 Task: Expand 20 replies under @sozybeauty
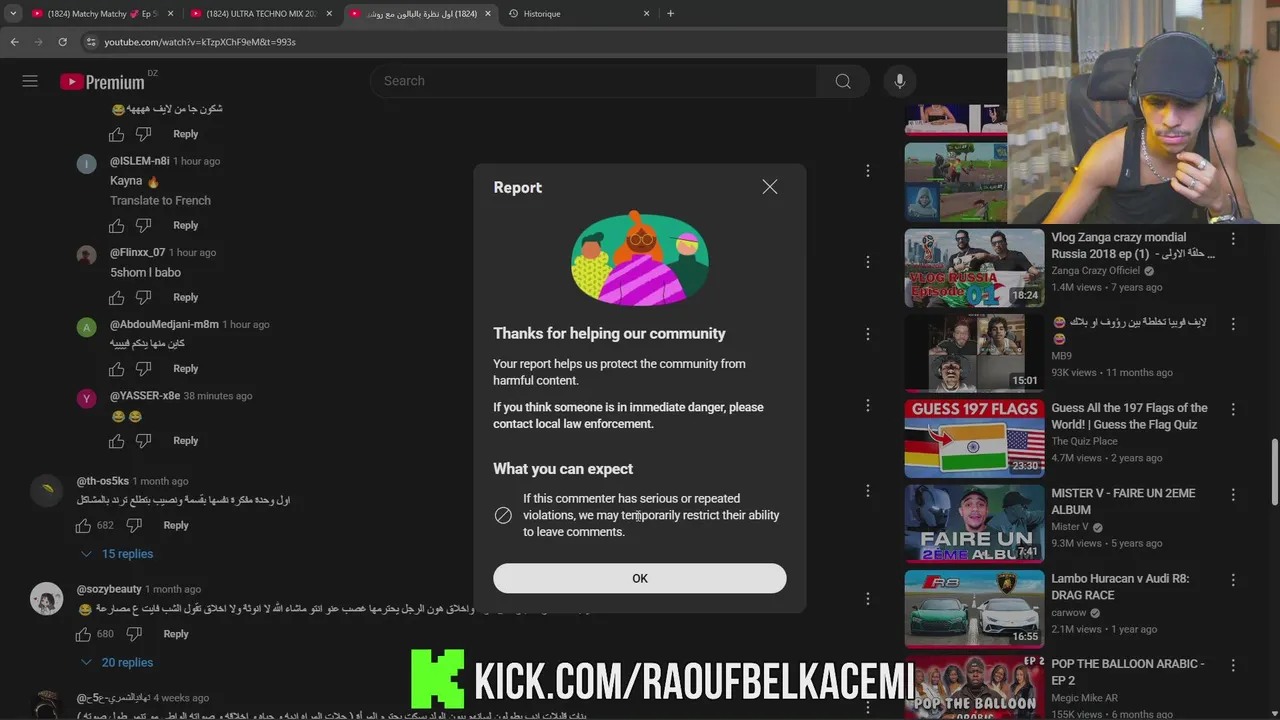[116, 663]
